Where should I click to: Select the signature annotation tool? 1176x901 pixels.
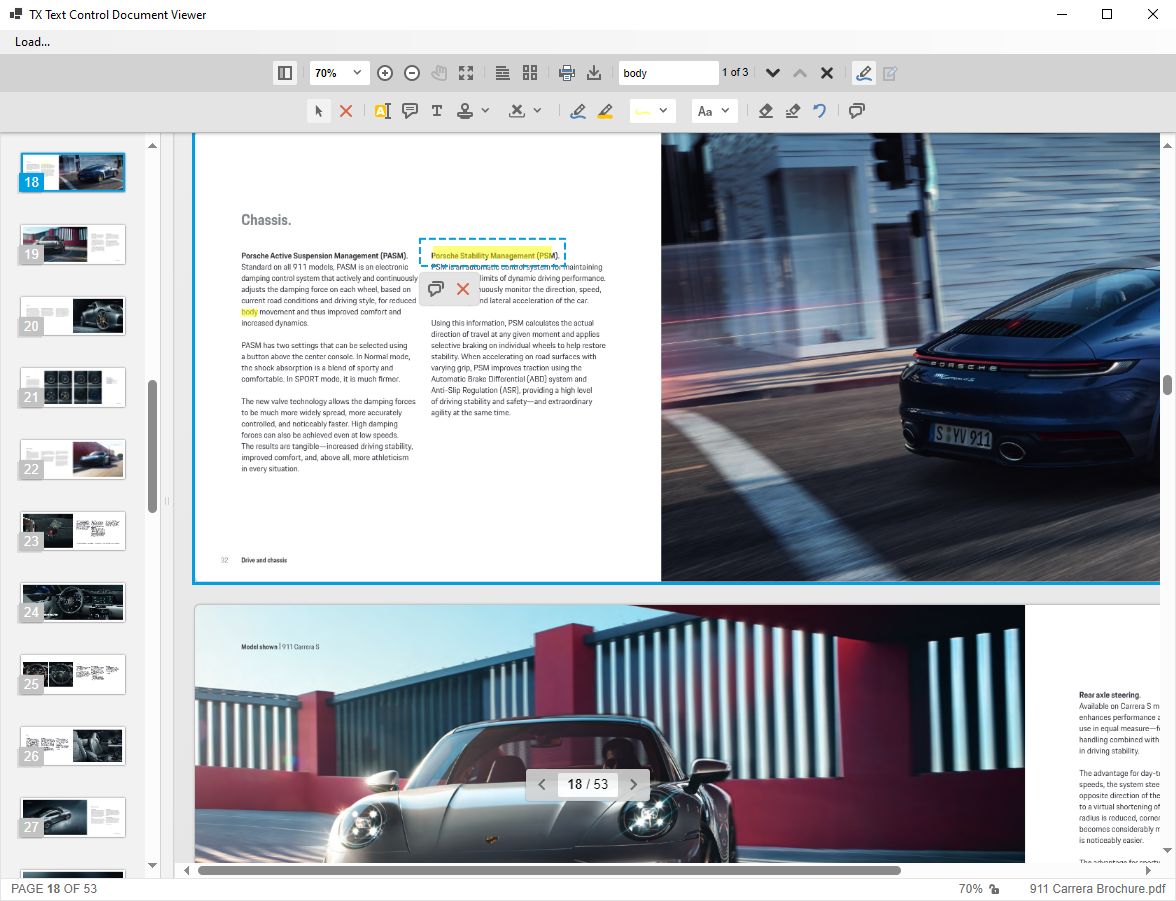517,111
